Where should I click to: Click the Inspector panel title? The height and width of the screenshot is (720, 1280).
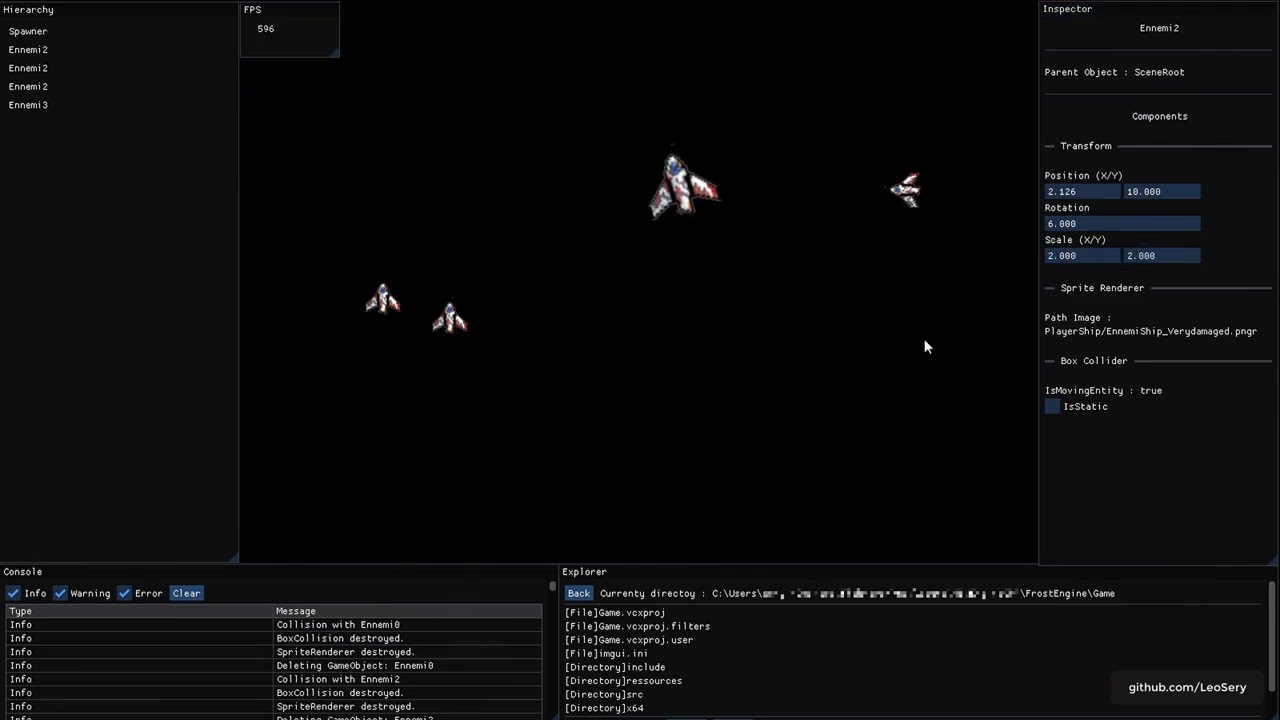1067,8
